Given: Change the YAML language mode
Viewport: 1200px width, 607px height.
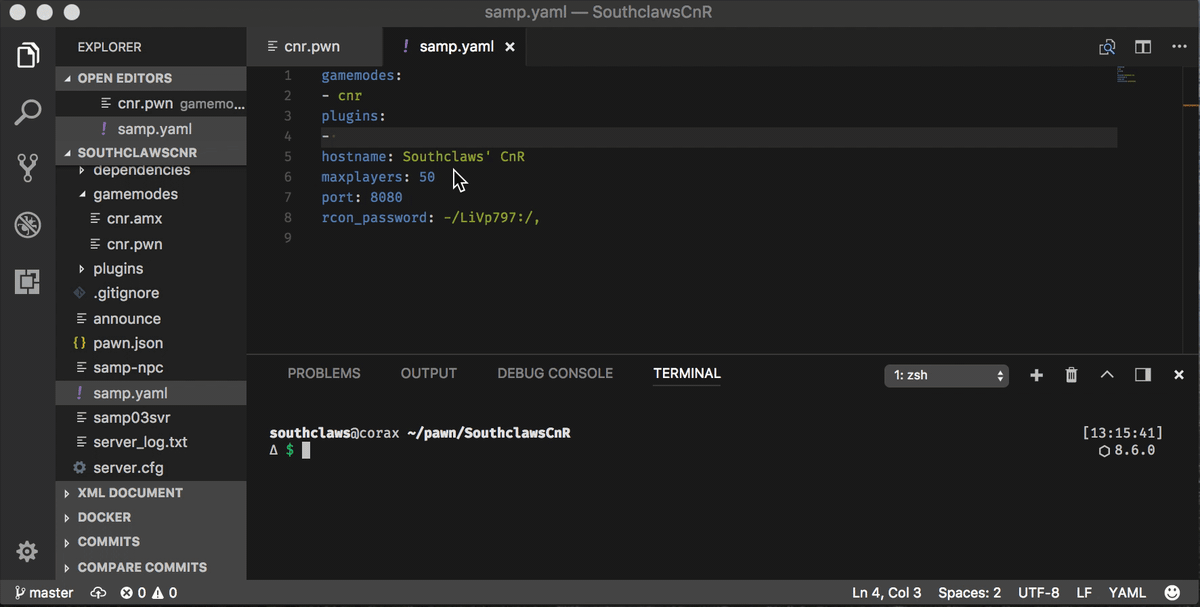Looking at the screenshot, I should [1126, 593].
